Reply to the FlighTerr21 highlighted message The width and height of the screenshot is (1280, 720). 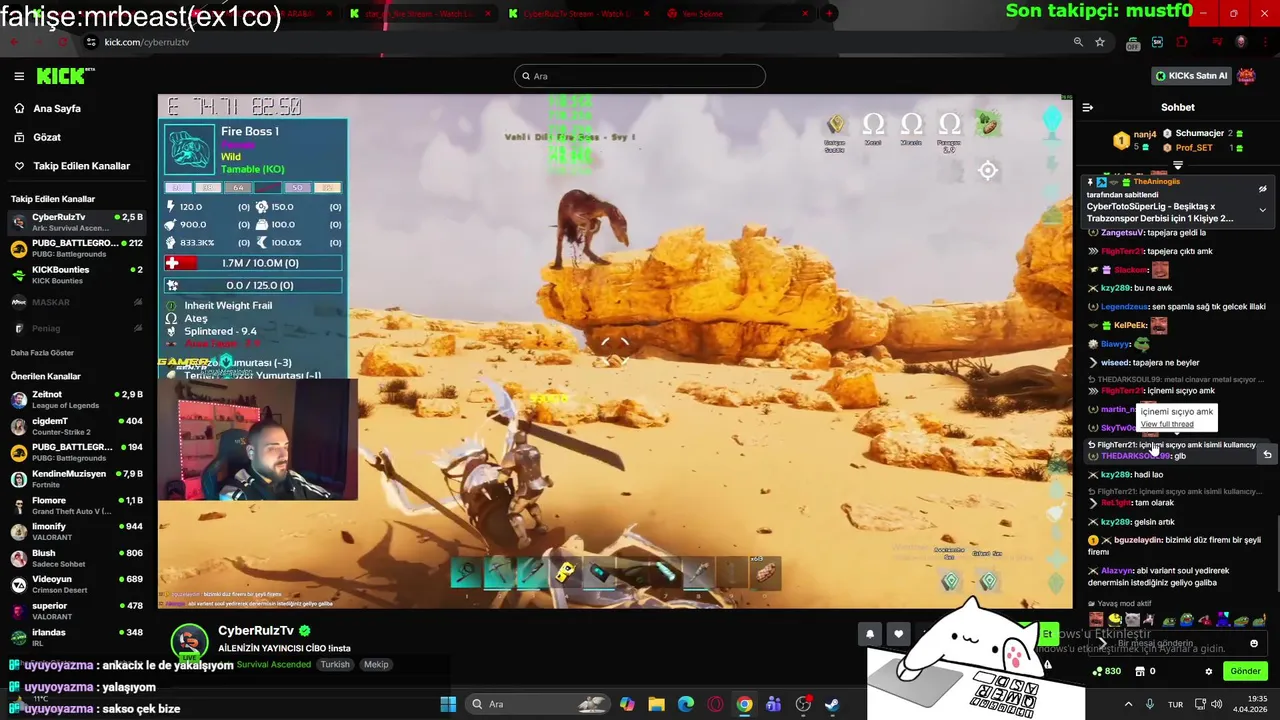point(1267,455)
